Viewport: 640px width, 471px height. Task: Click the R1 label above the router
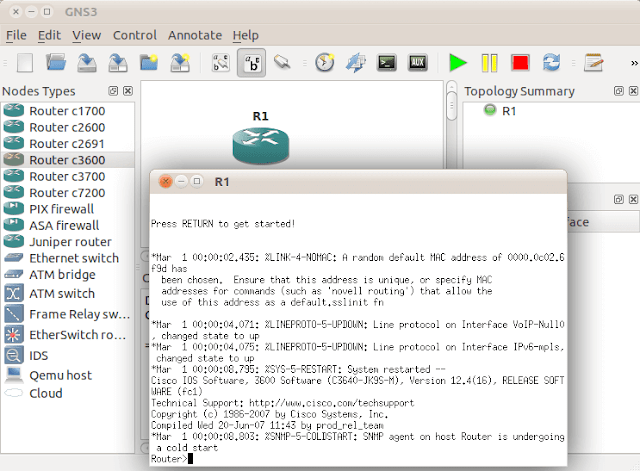(260, 116)
